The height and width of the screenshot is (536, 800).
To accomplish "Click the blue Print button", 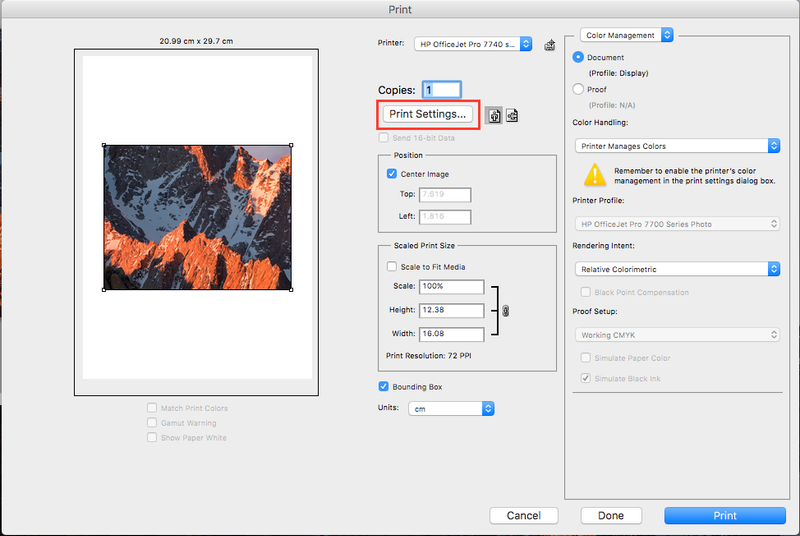I will (724, 516).
